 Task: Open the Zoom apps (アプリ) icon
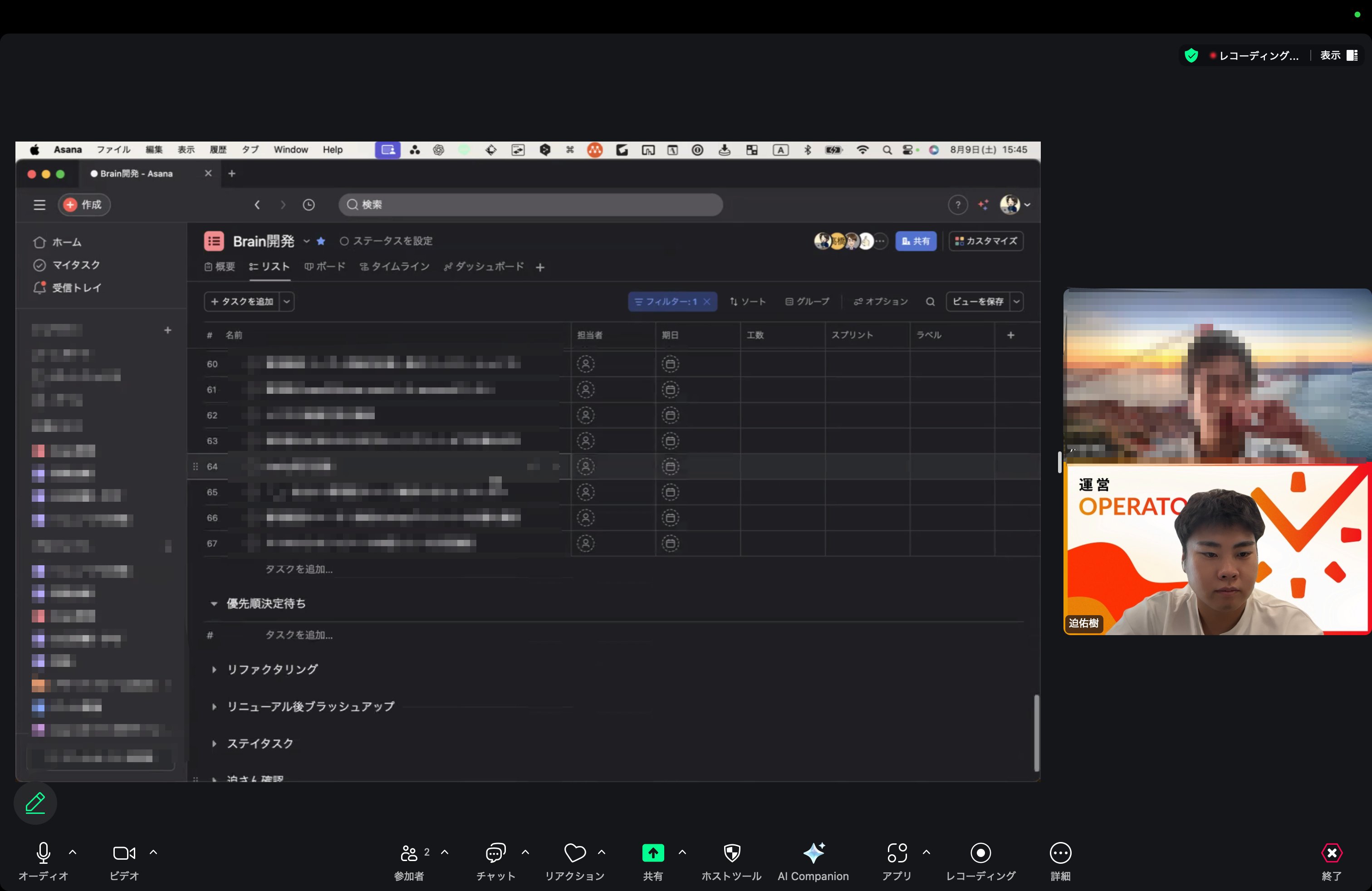(x=897, y=853)
